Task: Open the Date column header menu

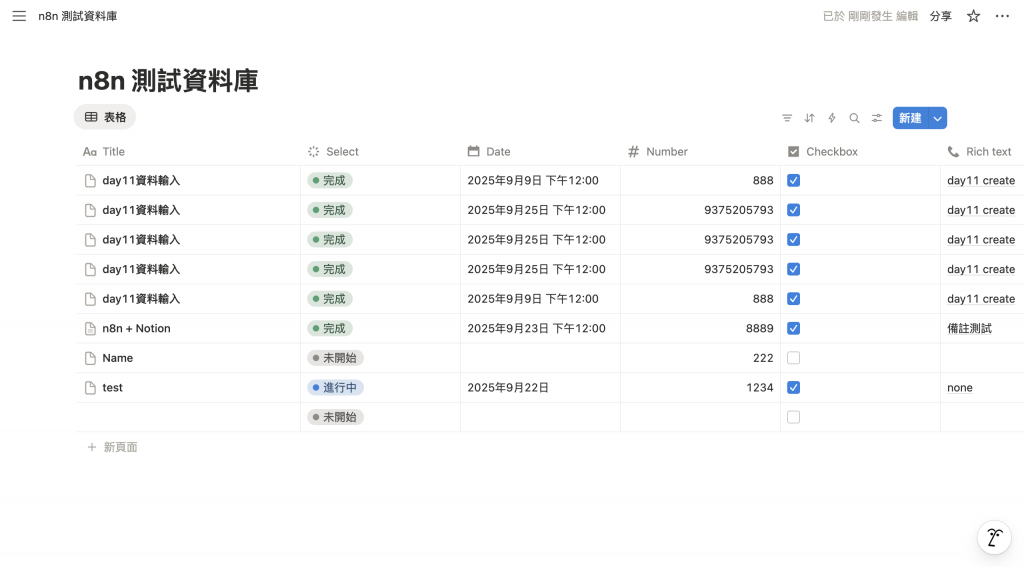Action: click(x=541, y=152)
